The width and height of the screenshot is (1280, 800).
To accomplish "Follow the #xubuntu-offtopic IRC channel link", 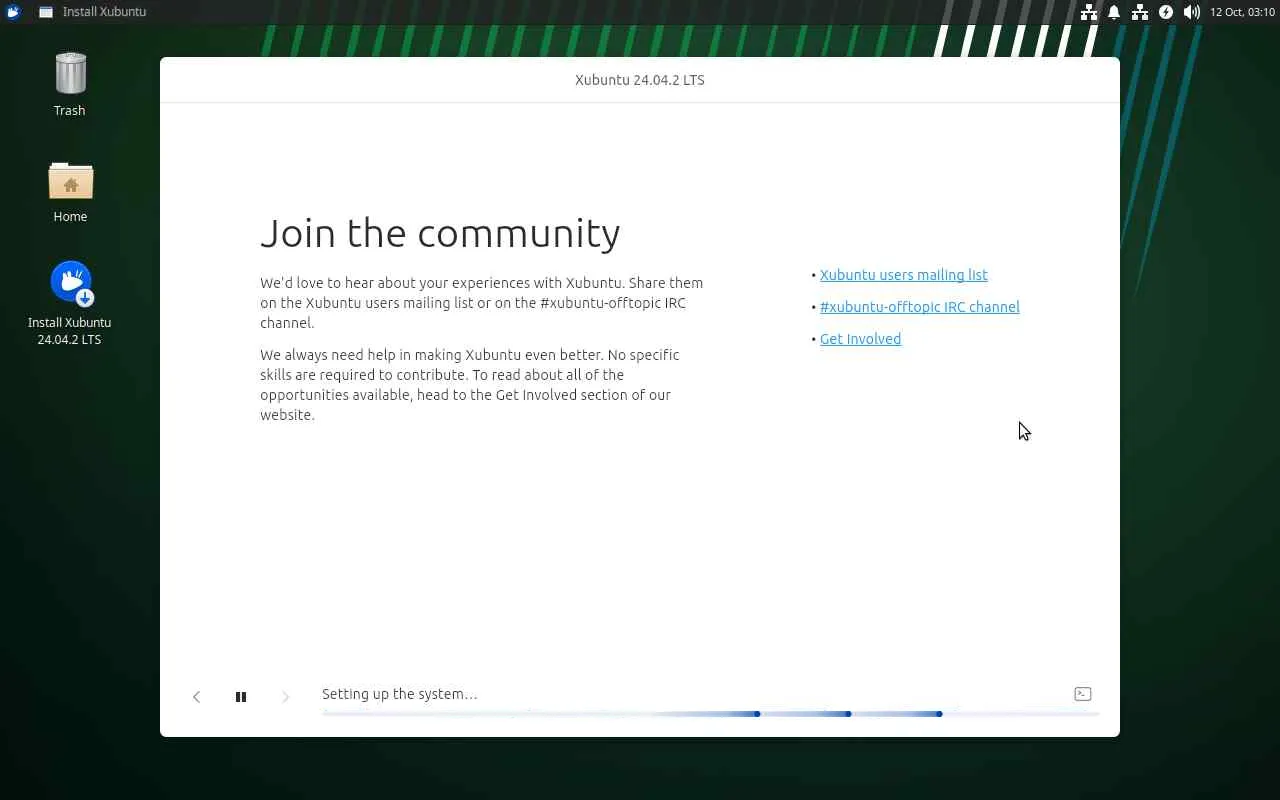I will tap(920, 307).
